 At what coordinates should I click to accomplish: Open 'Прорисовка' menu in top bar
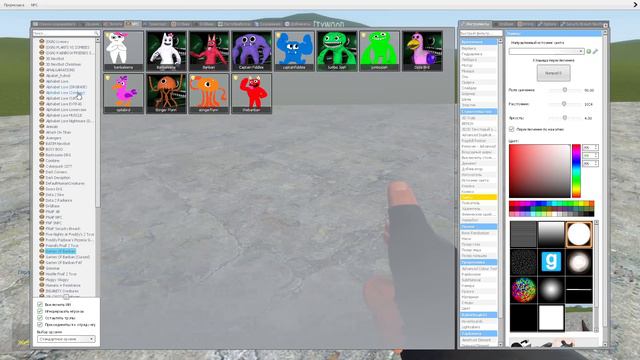(x=14, y=5)
